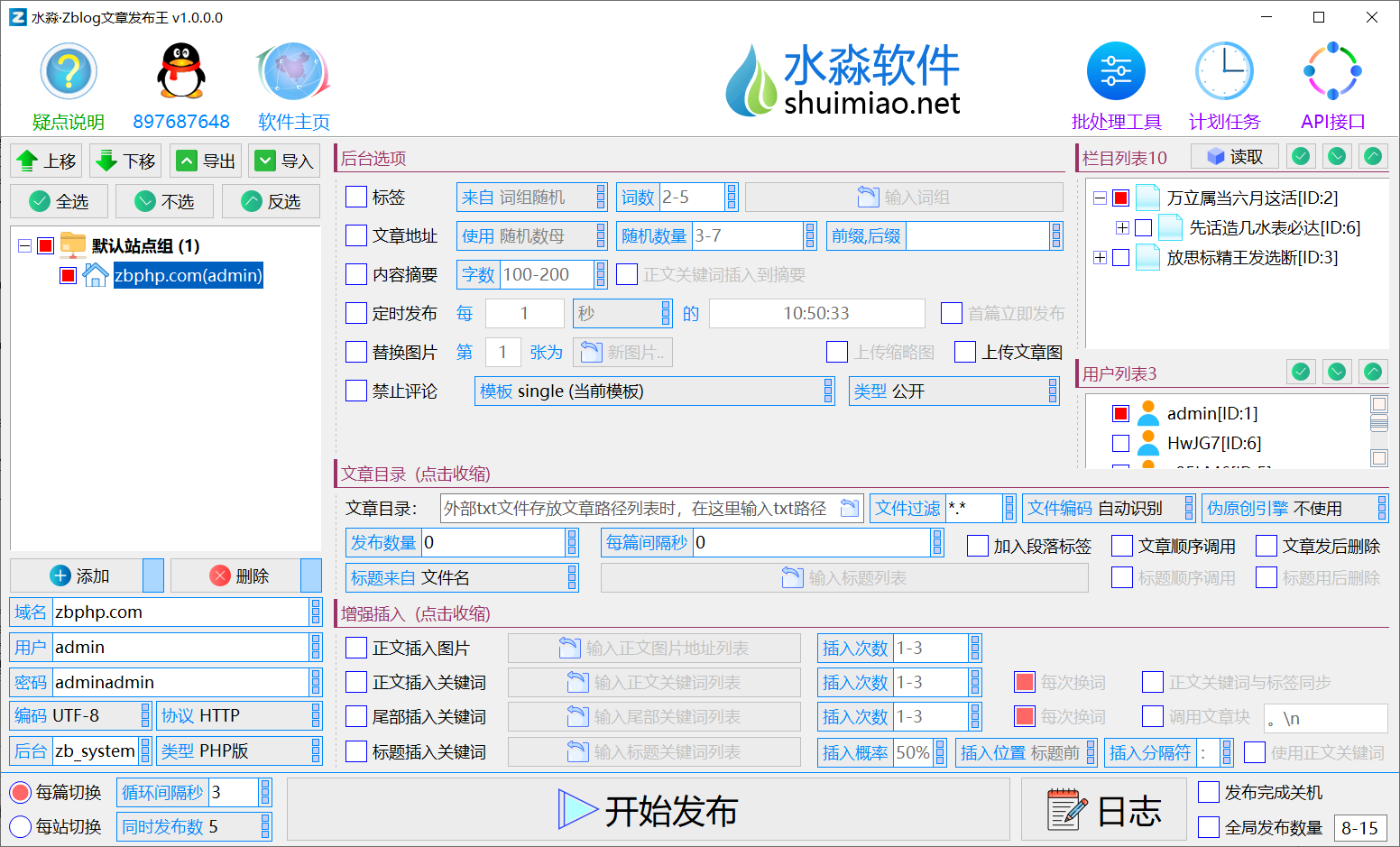Click the 用户列表 scrollbar

coord(1379,431)
